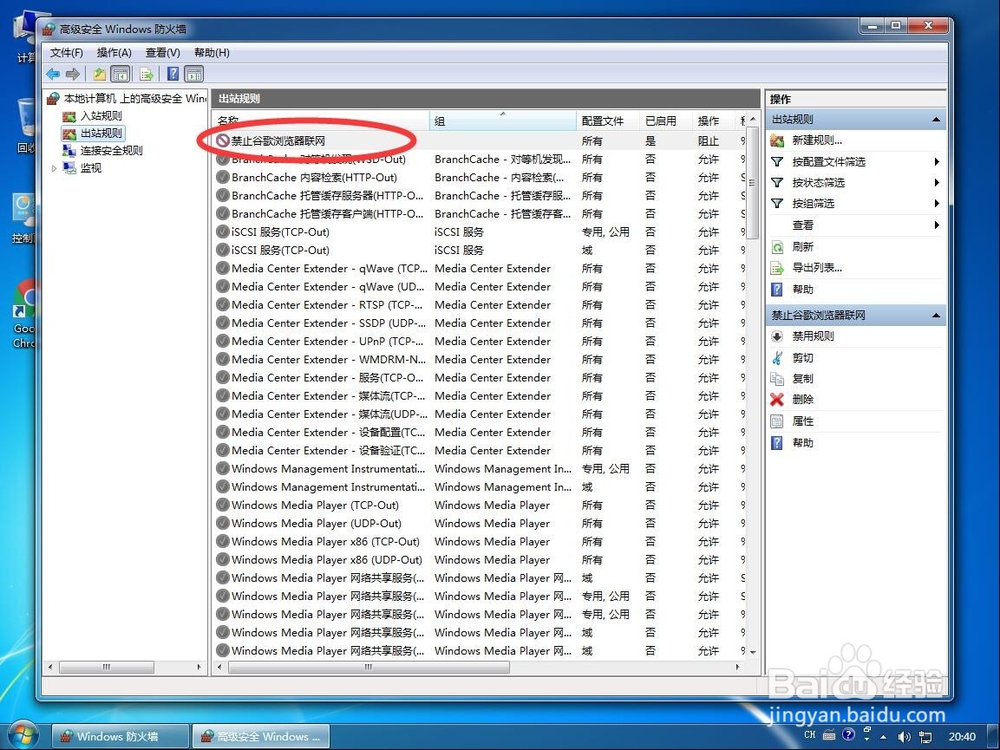The width and height of the screenshot is (1000, 750).
Task: Click the back navigation arrow in the toolbar
Action: [52, 74]
